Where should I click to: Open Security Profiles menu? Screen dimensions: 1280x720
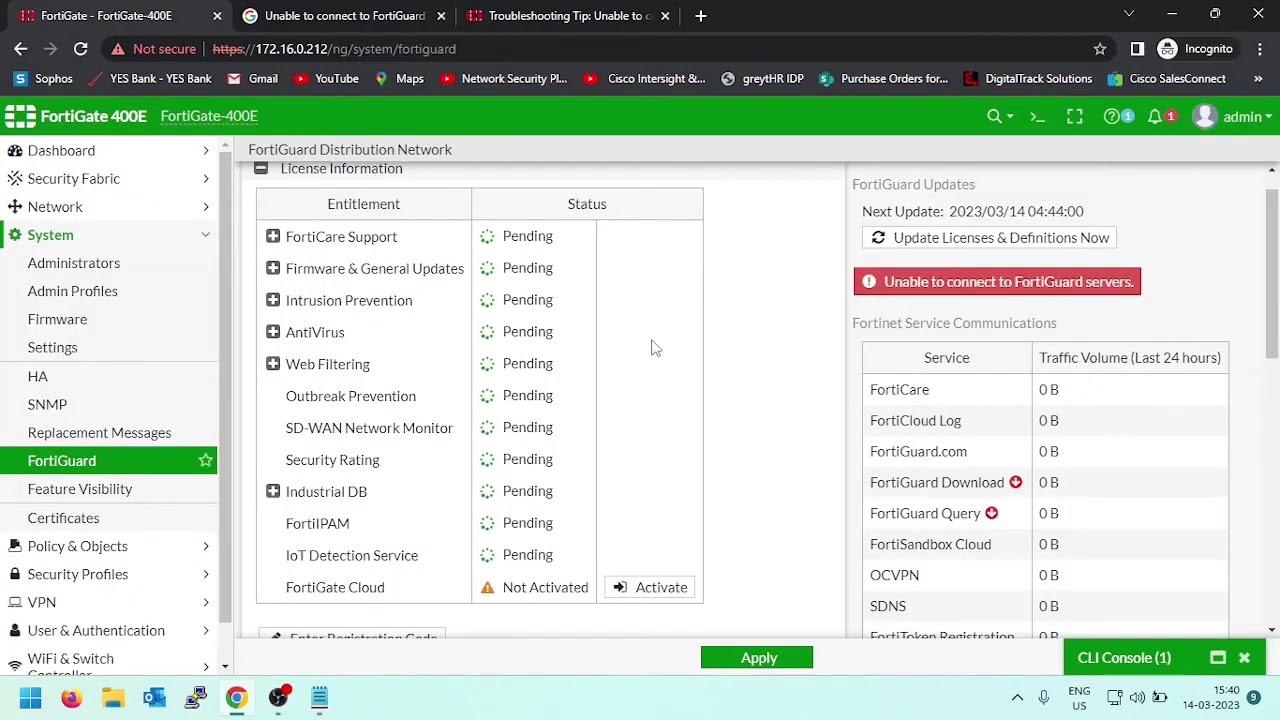coord(108,574)
